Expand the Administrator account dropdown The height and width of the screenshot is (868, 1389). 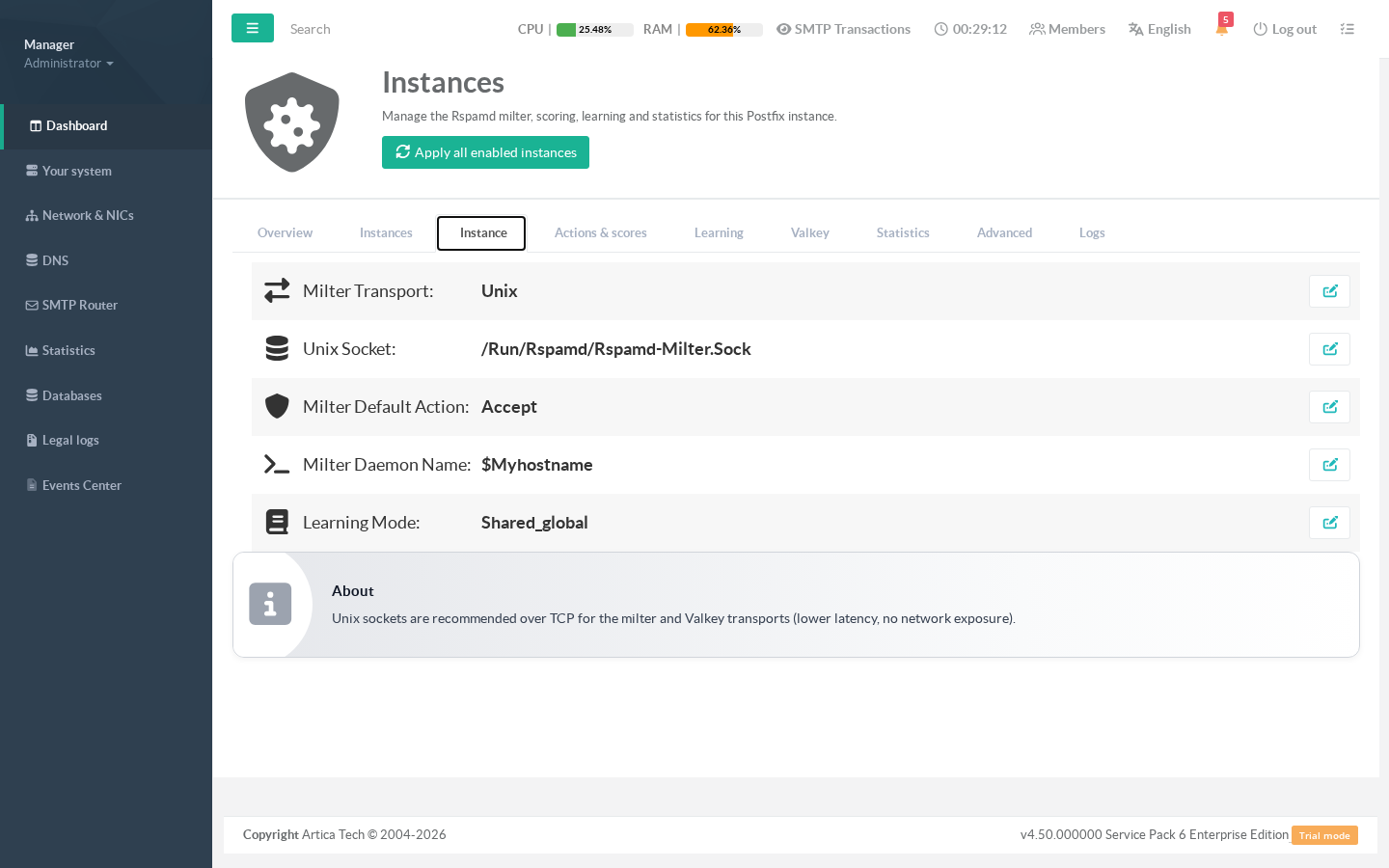[x=68, y=63]
